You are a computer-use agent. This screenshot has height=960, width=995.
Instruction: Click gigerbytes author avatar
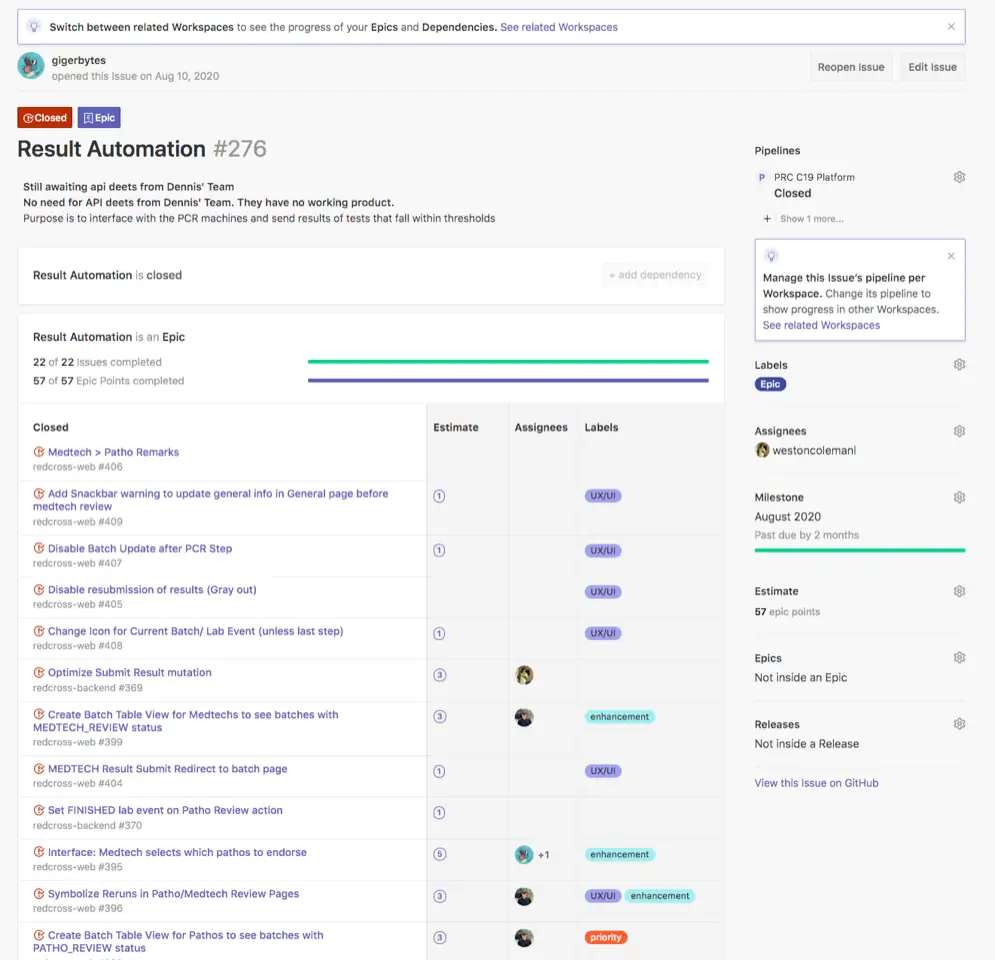click(30, 66)
